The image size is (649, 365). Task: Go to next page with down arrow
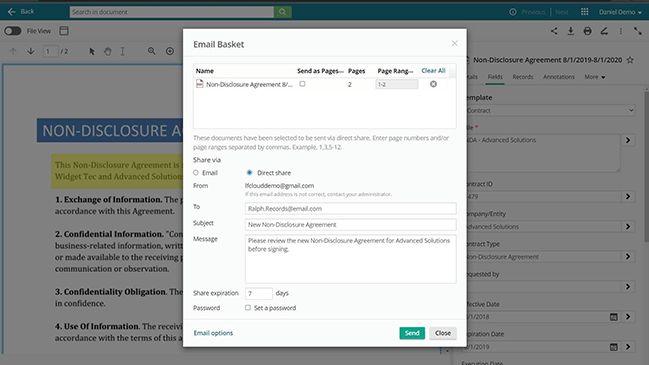[x=31, y=51]
